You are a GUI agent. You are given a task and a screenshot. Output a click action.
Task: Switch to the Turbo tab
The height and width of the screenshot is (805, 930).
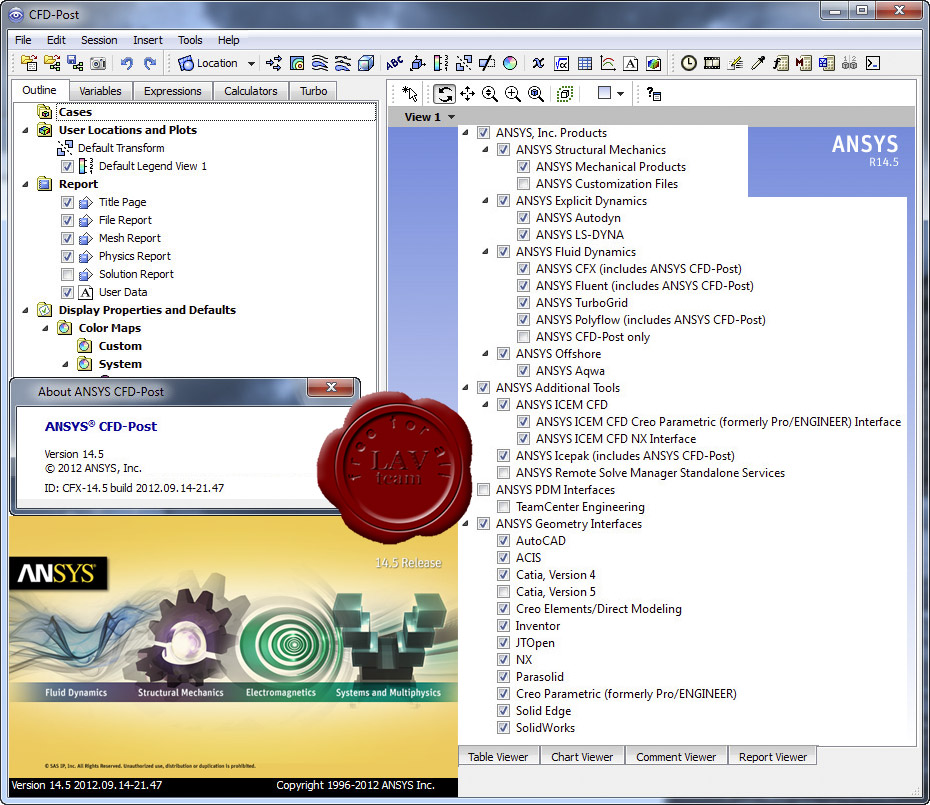pyautogui.click(x=313, y=91)
